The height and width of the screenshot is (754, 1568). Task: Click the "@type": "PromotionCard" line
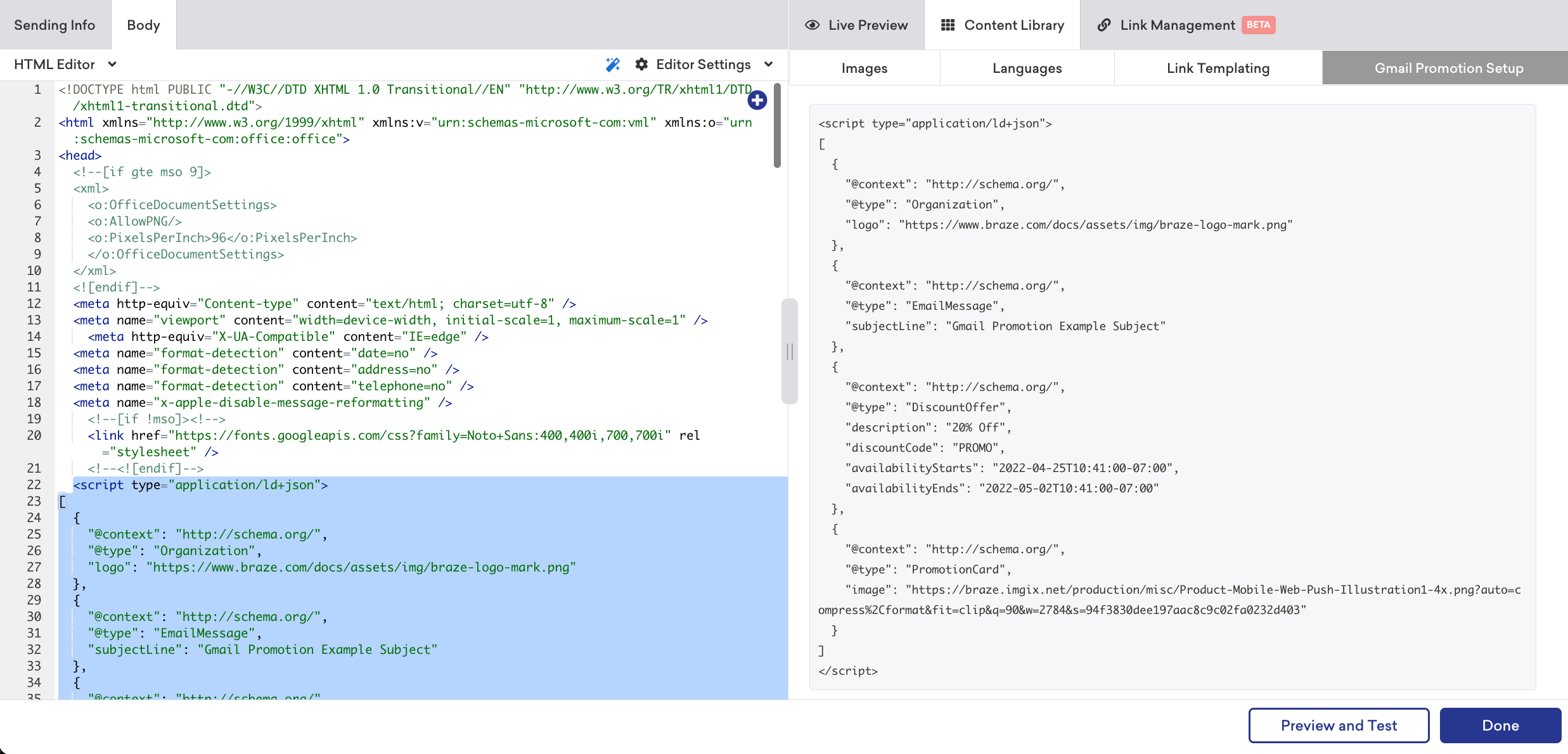929,570
